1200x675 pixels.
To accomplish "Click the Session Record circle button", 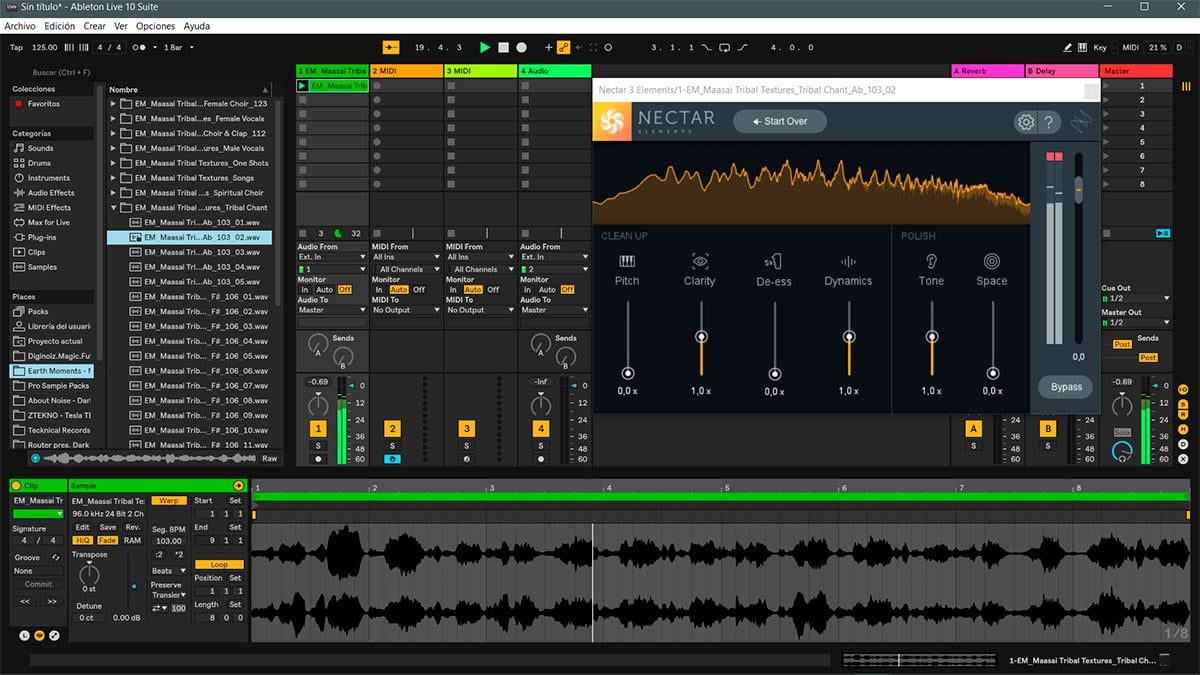I will click(608, 47).
